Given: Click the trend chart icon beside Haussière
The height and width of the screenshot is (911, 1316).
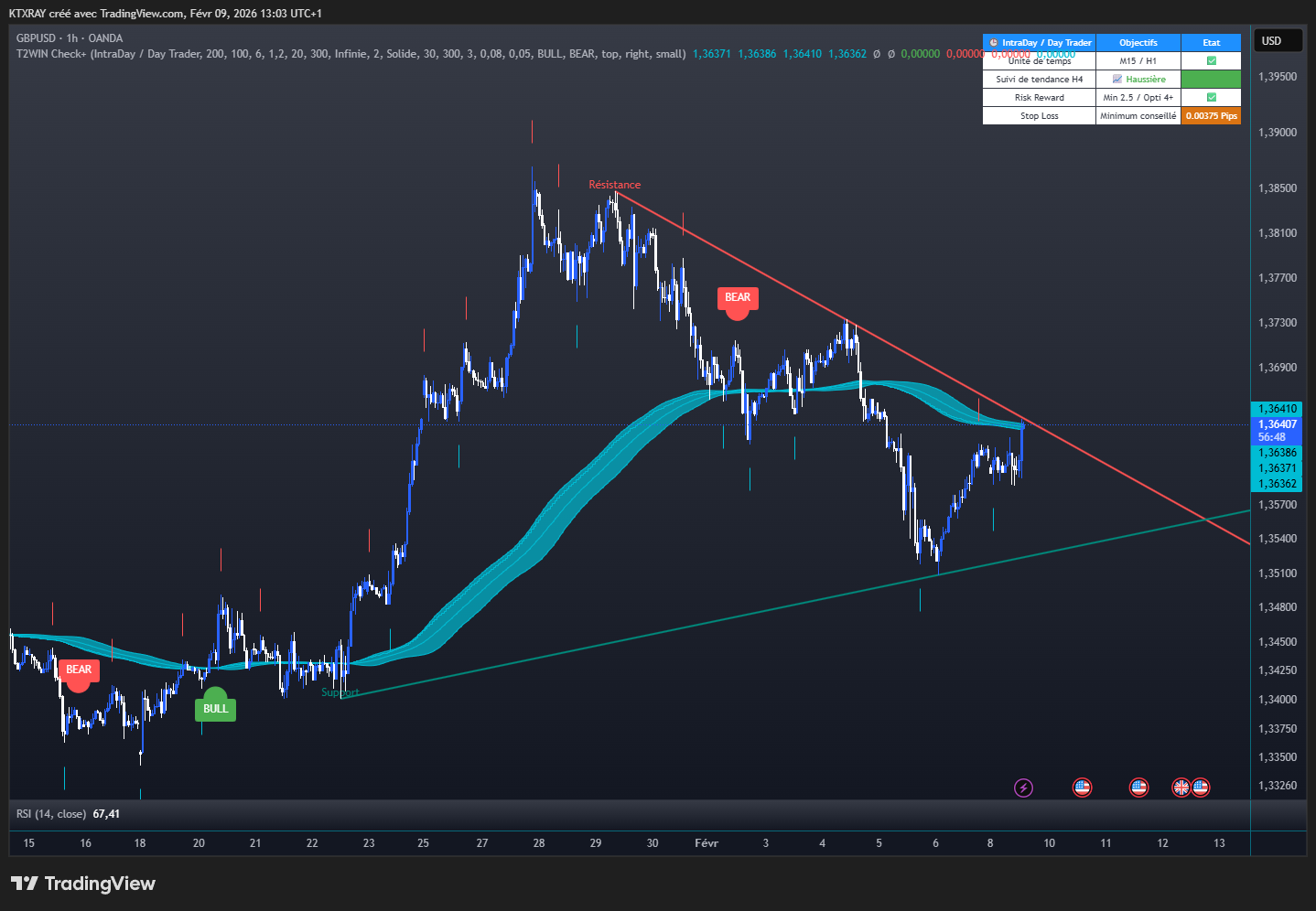Looking at the screenshot, I should coord(1117,79).
